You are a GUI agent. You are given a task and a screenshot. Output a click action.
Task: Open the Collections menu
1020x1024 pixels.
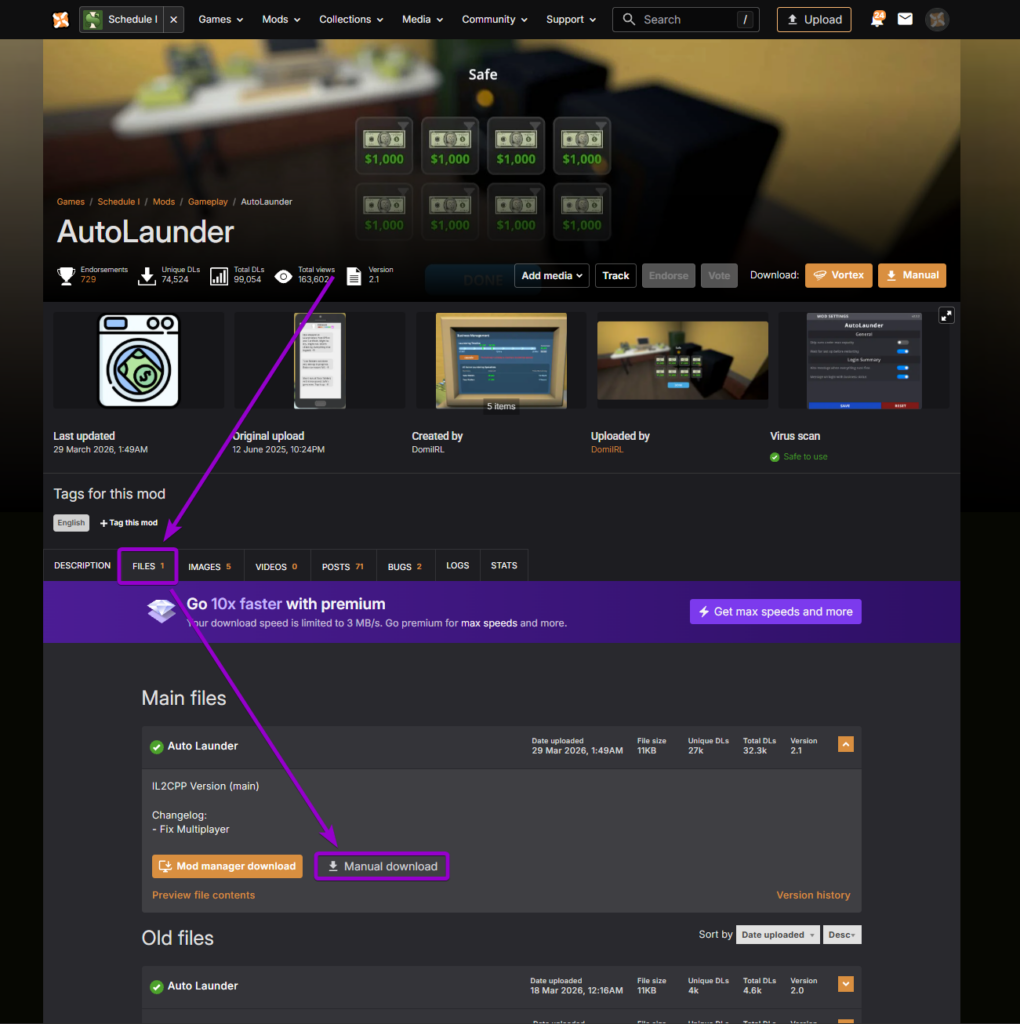pyautogui.click(x=351, y=20)
